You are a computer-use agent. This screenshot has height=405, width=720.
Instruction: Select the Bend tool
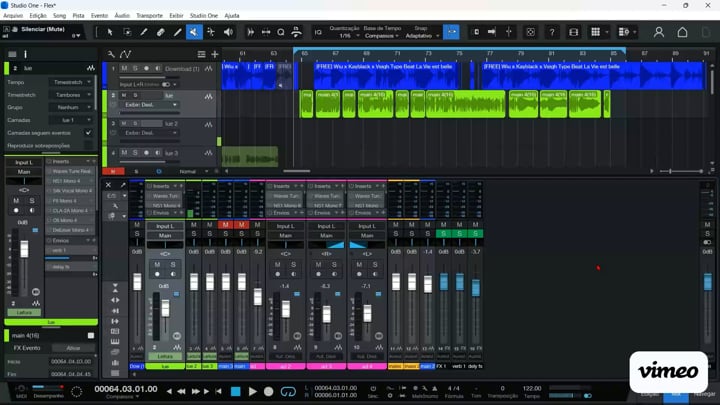point(211,32)
